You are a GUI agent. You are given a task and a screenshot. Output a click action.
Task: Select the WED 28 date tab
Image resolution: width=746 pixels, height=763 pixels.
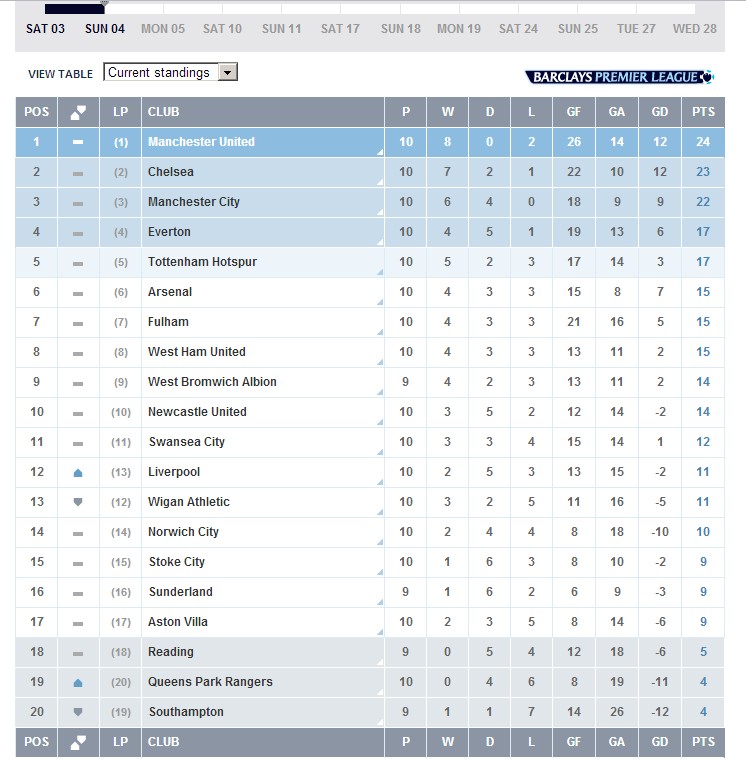click(x=694, y=29)
